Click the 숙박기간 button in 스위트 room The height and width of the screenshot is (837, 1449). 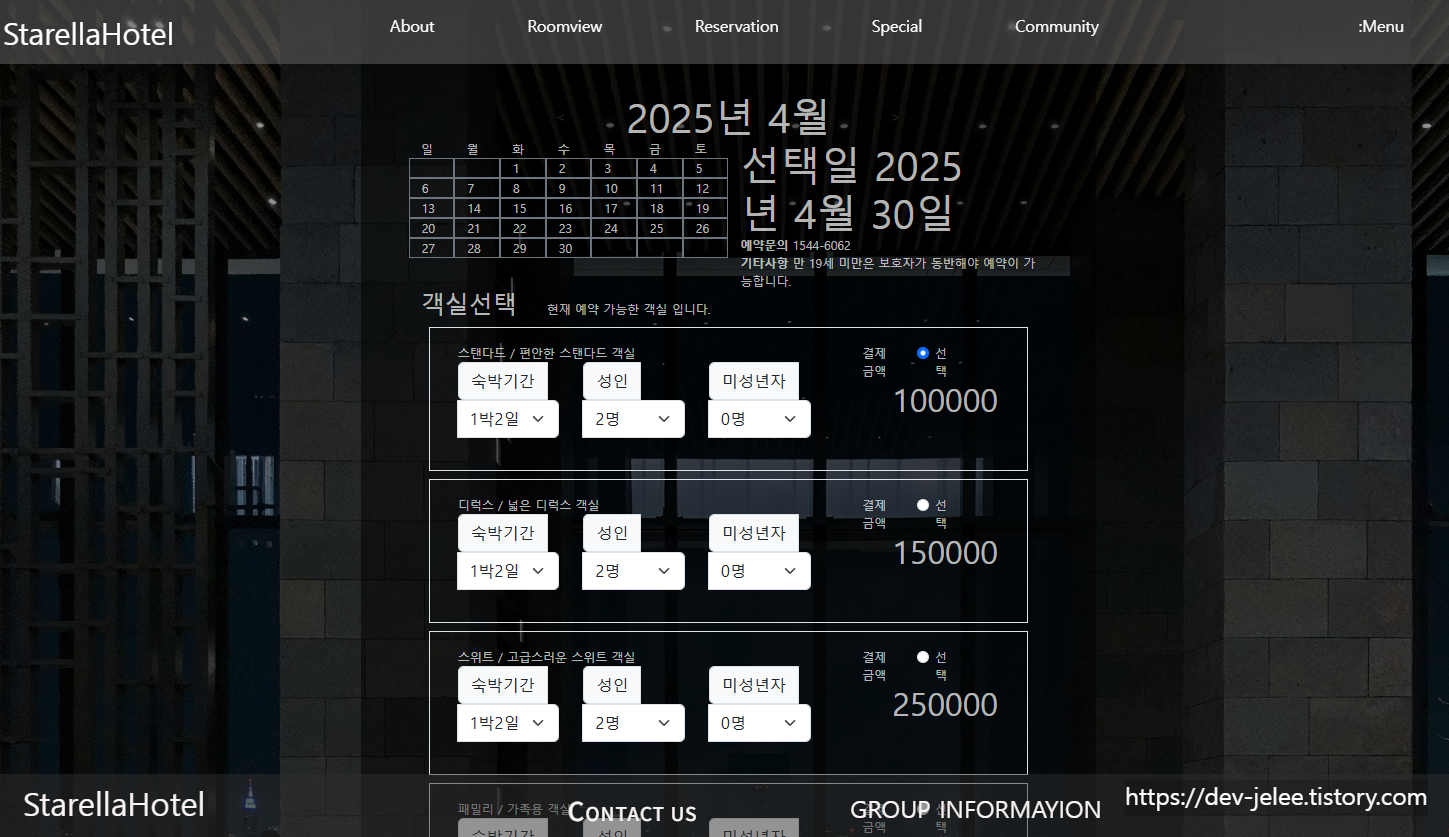[x=503, y=685]
